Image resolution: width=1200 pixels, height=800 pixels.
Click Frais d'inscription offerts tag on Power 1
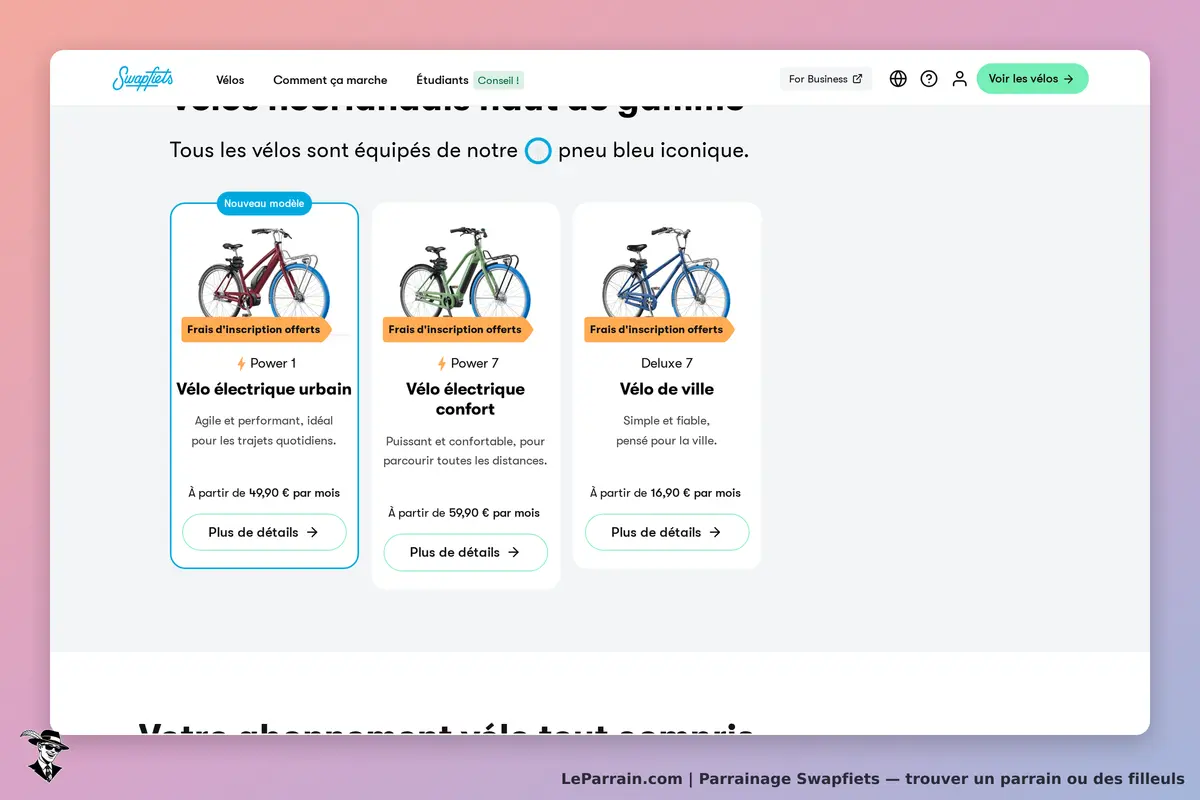pyautogui.click(x=256, y=329)
